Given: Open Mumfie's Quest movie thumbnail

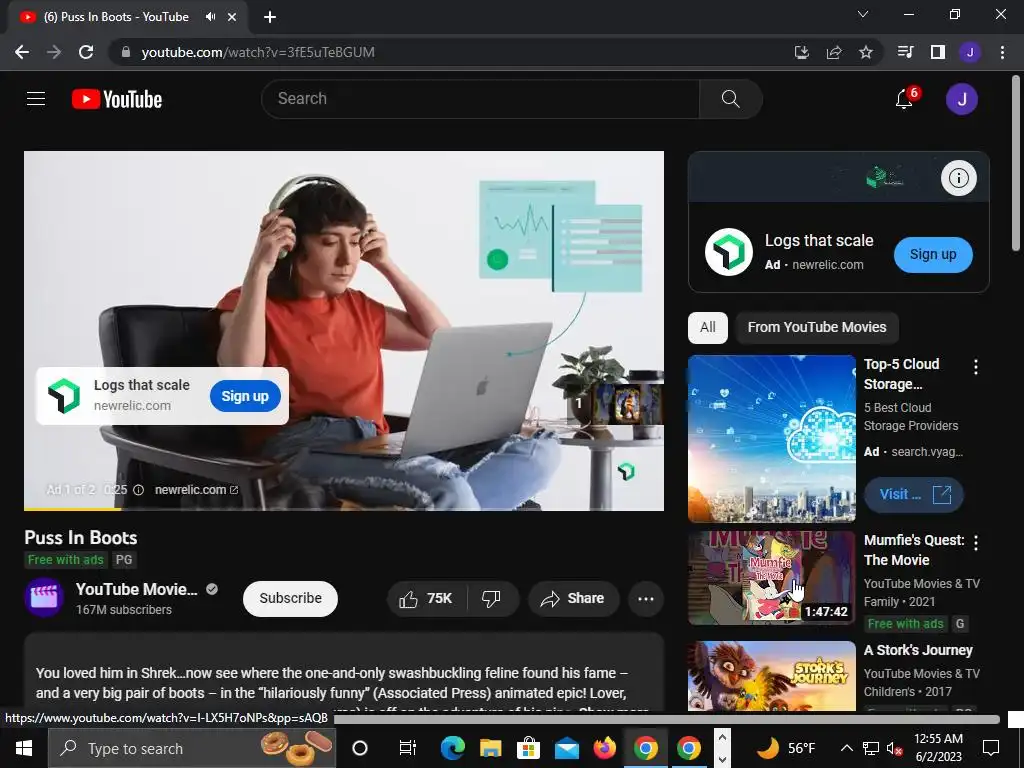Looking at the screenshot, I should pos(771,578).
